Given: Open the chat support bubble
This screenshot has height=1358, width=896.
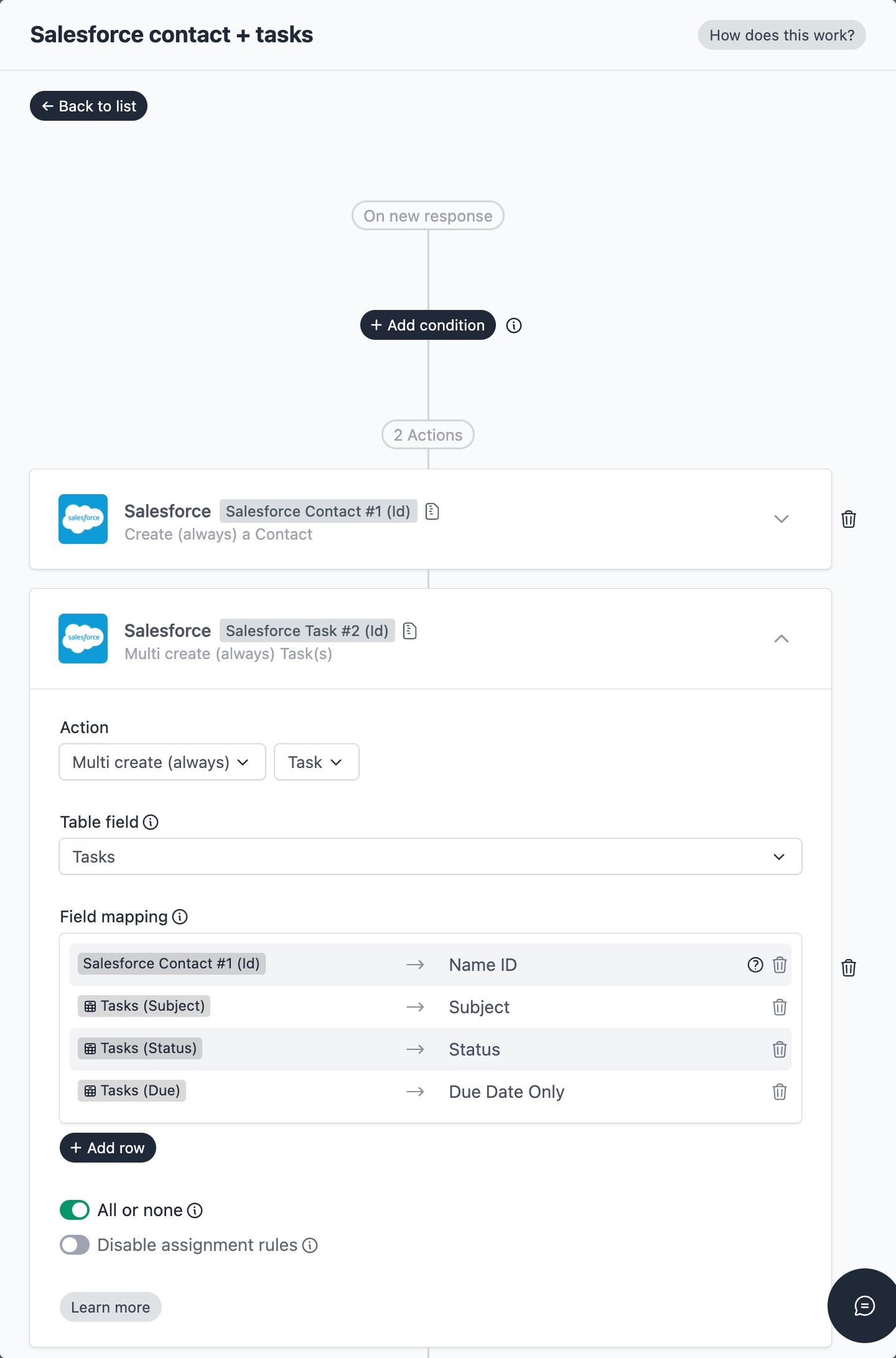Looking at the screenshot, I should point(864,1306).
